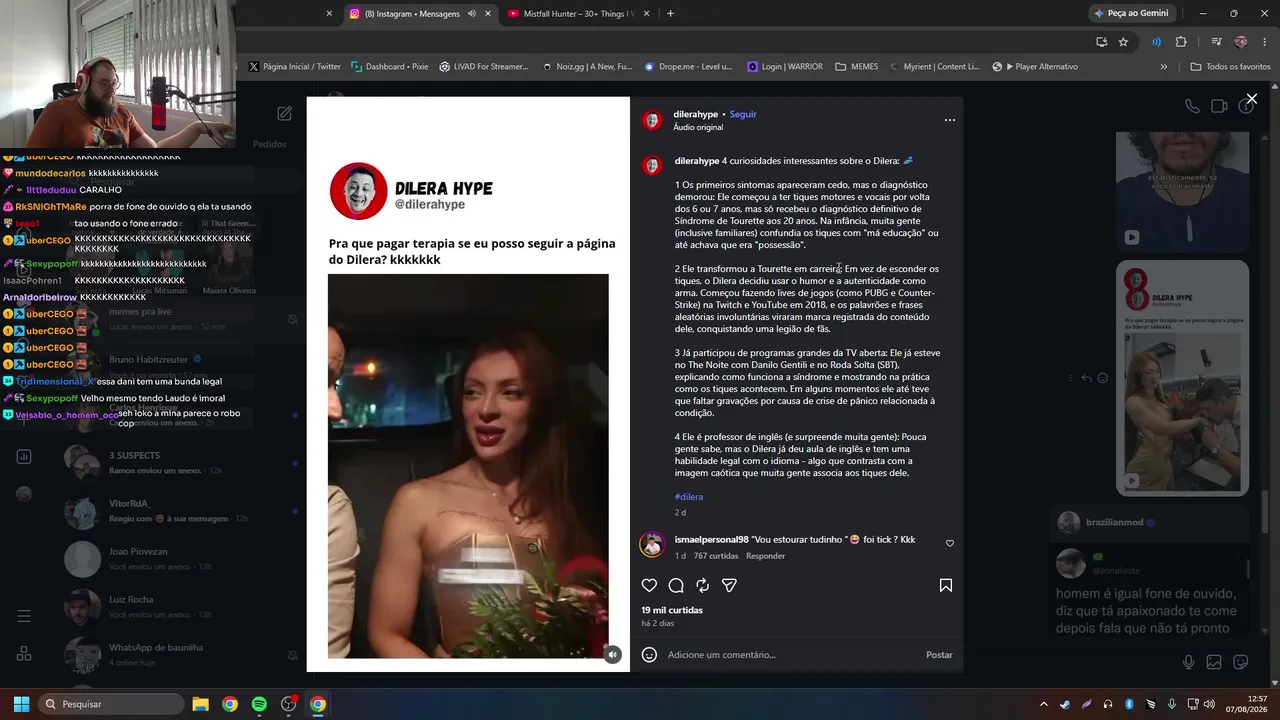Click the taskbar Pesquisar search box
Viewport: 1280px width, 720px height.
point(111,704)
